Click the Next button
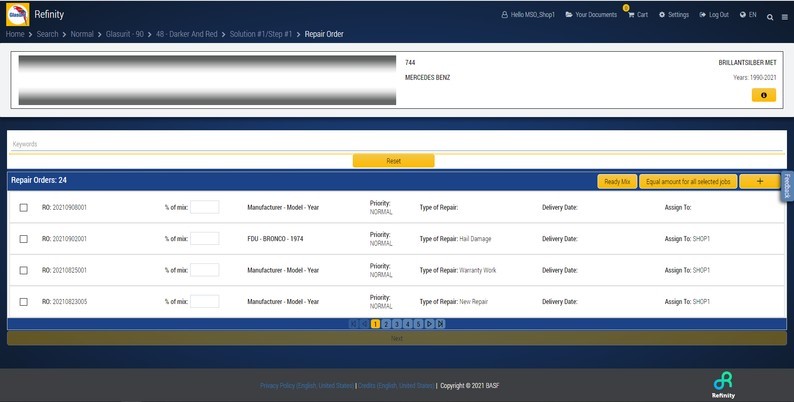 coord(397,338)
